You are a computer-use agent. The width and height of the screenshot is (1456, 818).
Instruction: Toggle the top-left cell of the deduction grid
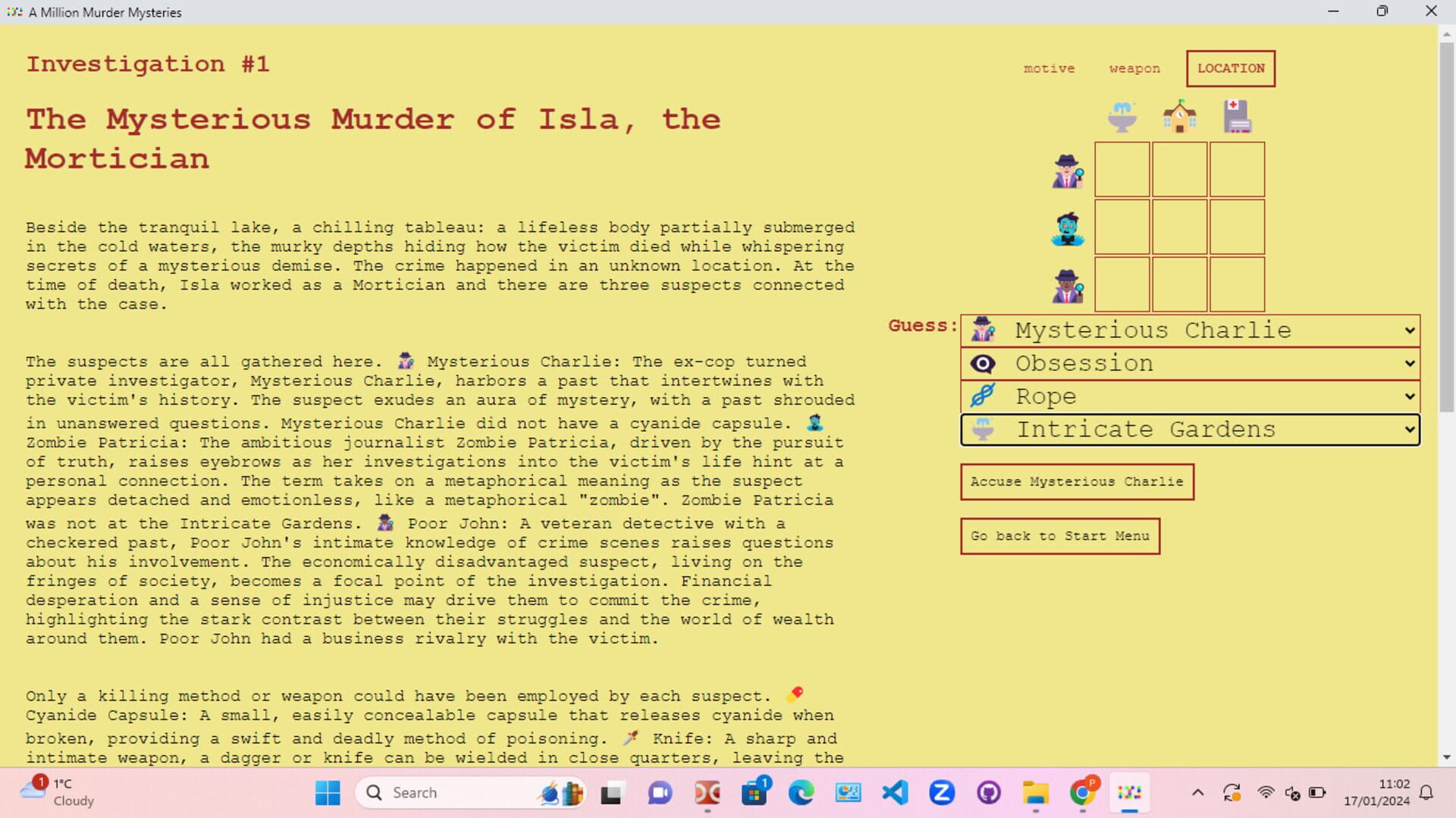click(x=1122, y=170)
